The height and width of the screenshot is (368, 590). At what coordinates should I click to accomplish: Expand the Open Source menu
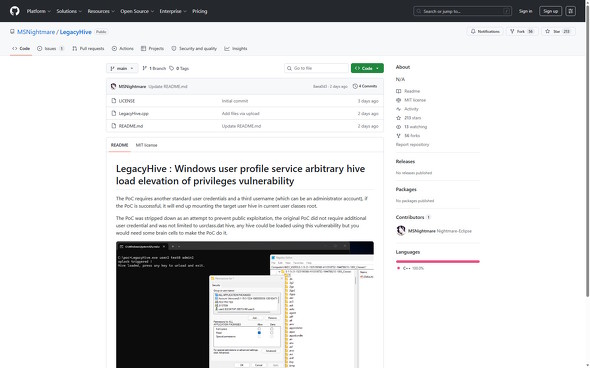137,11
